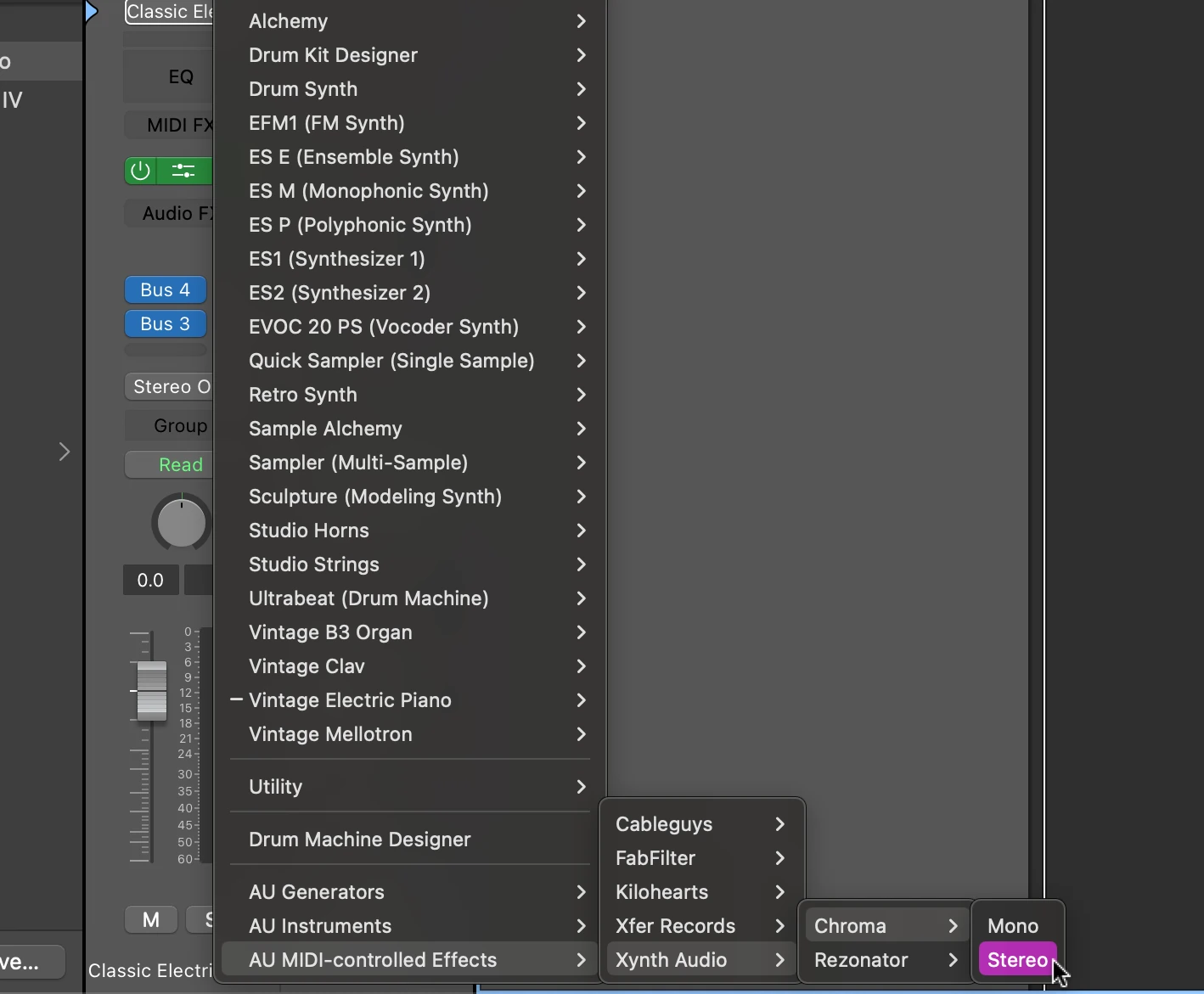1204x994 pixels.
Task: Open AU MIDI-controlled Effects submenu
Action: pyautogui.click(x=410, y=960)
